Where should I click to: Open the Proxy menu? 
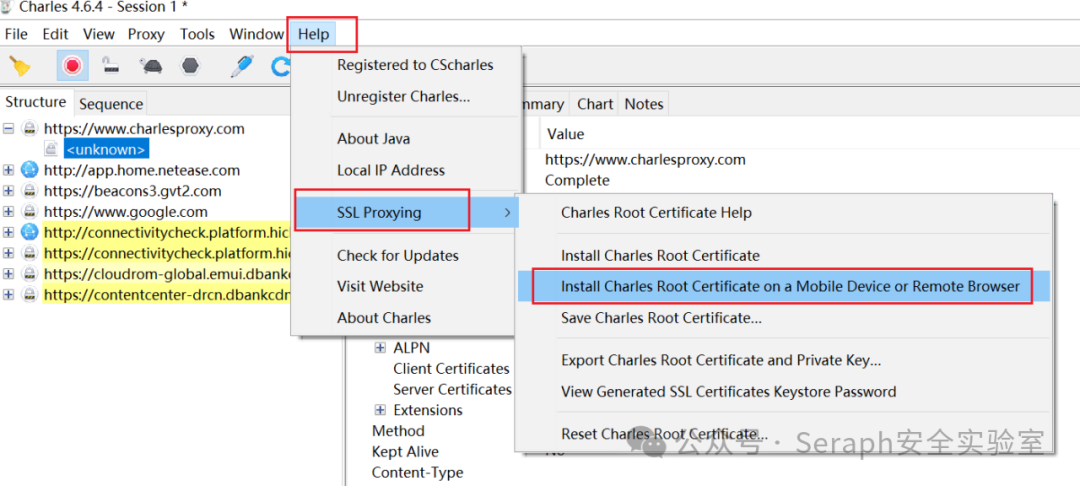(x=146, y=34)
